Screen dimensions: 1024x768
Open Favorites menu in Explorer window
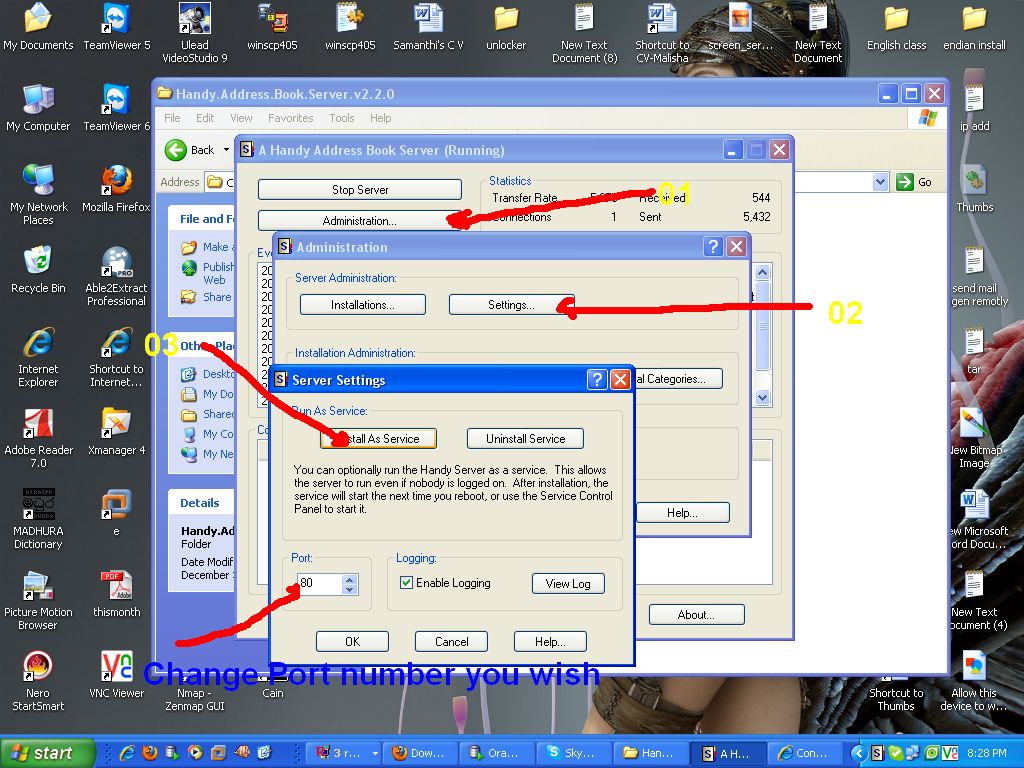pyautogui.click(x=291, y=118)
